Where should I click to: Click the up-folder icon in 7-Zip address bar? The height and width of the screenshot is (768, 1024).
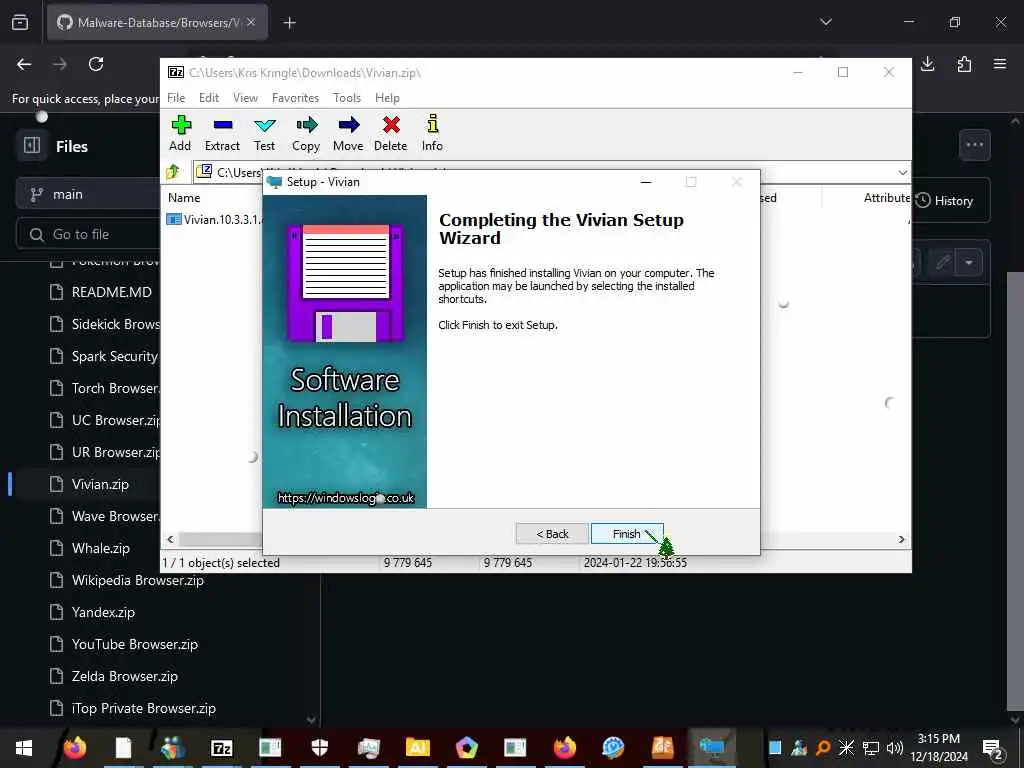tap(173, 172)
